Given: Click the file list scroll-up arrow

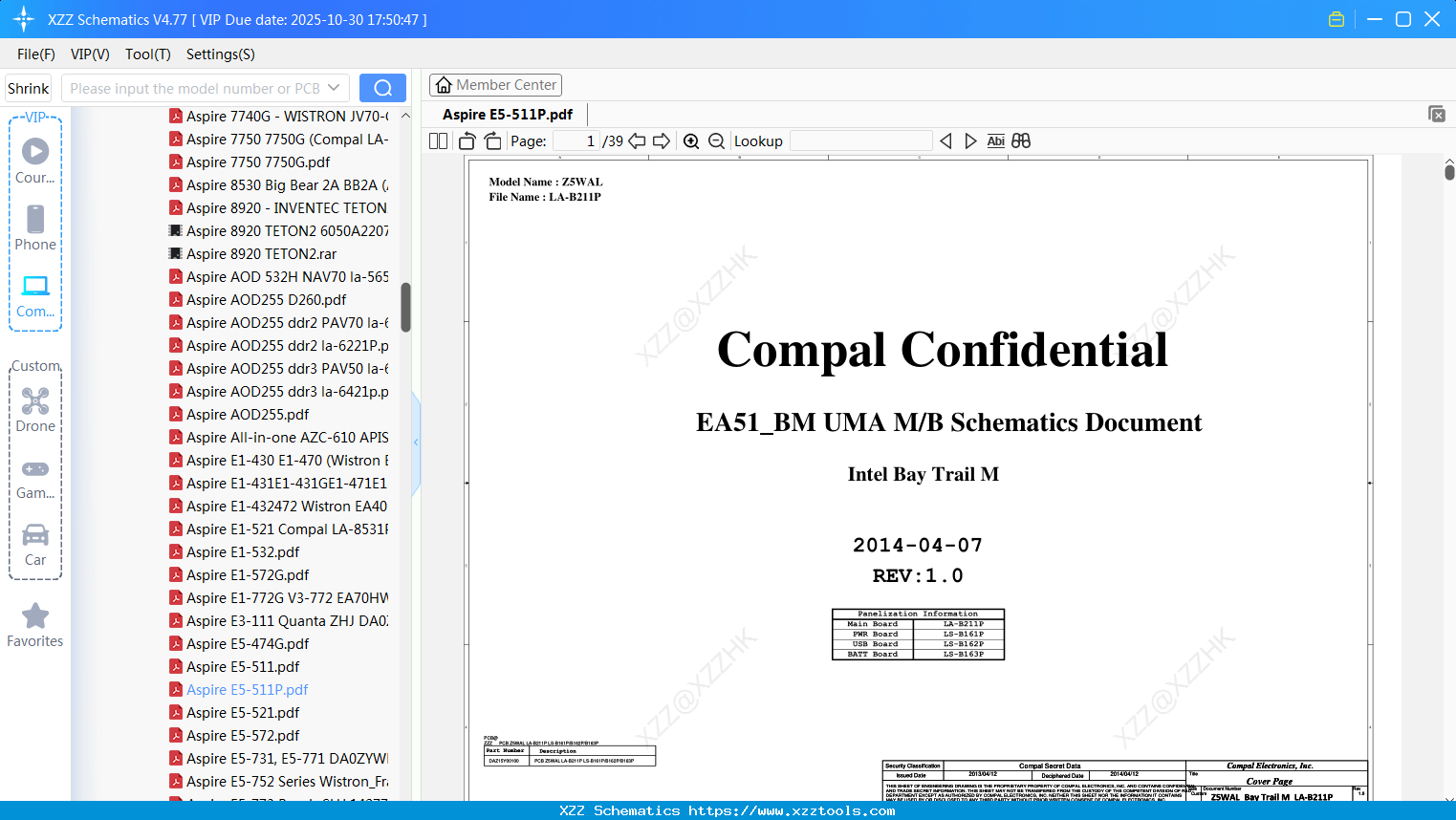Looking at the screenshot, I should click(x=405, y=116).
